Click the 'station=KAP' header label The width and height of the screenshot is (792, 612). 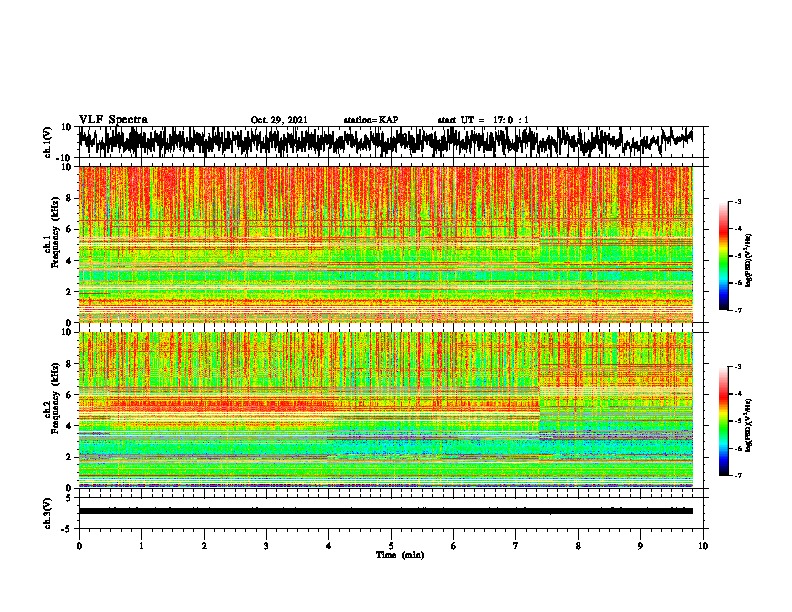371,120
